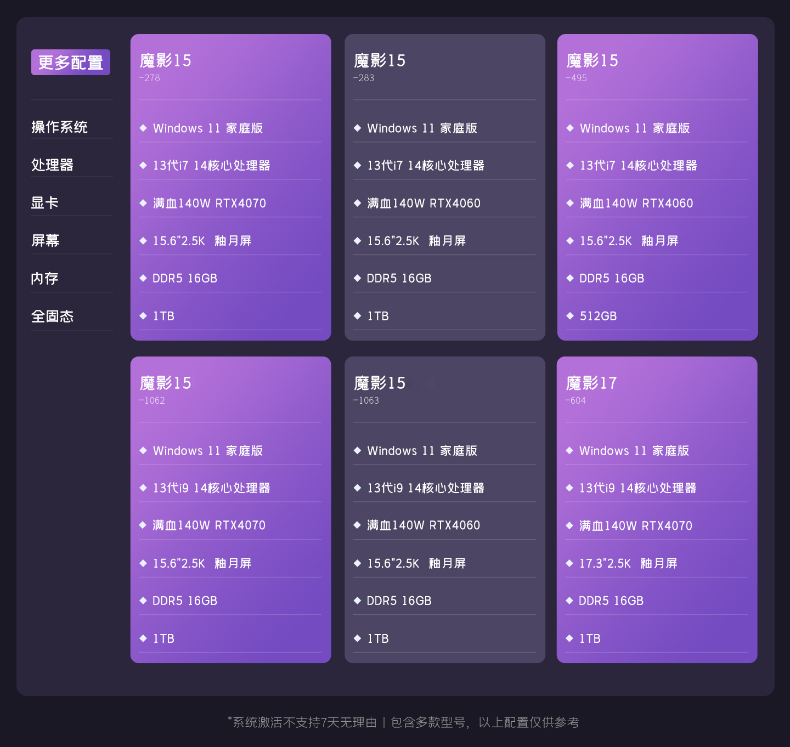Image resolution: width=790 pixels, height=747 pixels.
Task: Click Windows 11 家庭版 in the -283 card
Action: click(422, 128)
